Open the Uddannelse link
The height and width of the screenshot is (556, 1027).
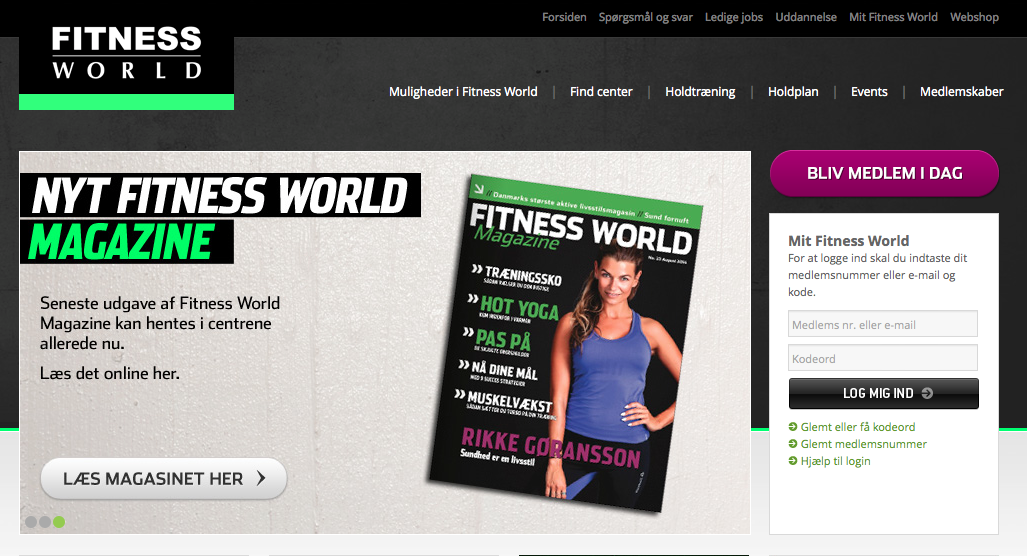click(806, 17)
